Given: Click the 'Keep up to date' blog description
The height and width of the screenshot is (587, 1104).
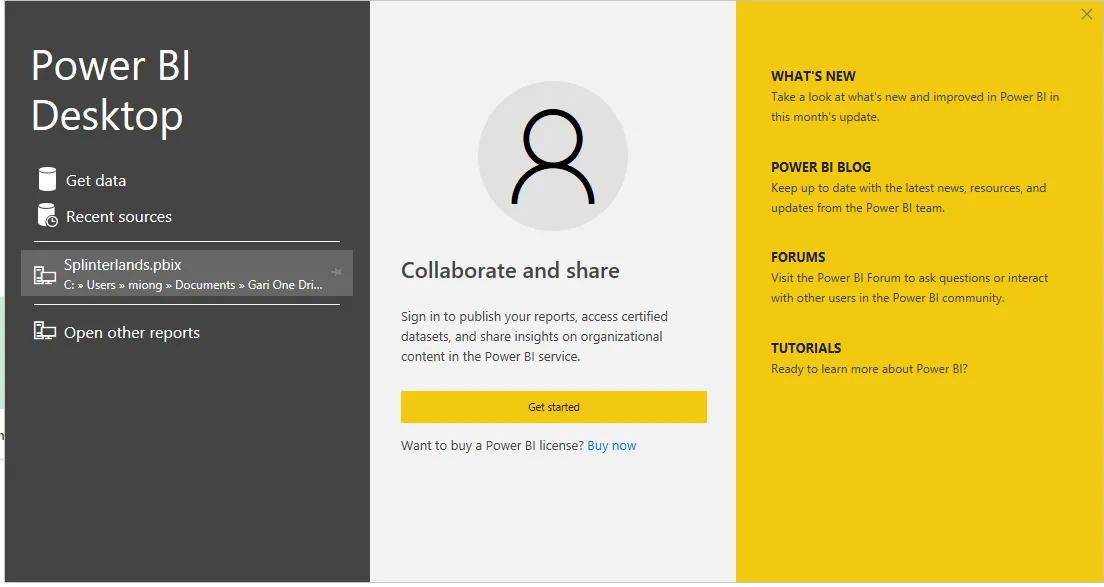Looking at the screenshot, I should [908, 198].
